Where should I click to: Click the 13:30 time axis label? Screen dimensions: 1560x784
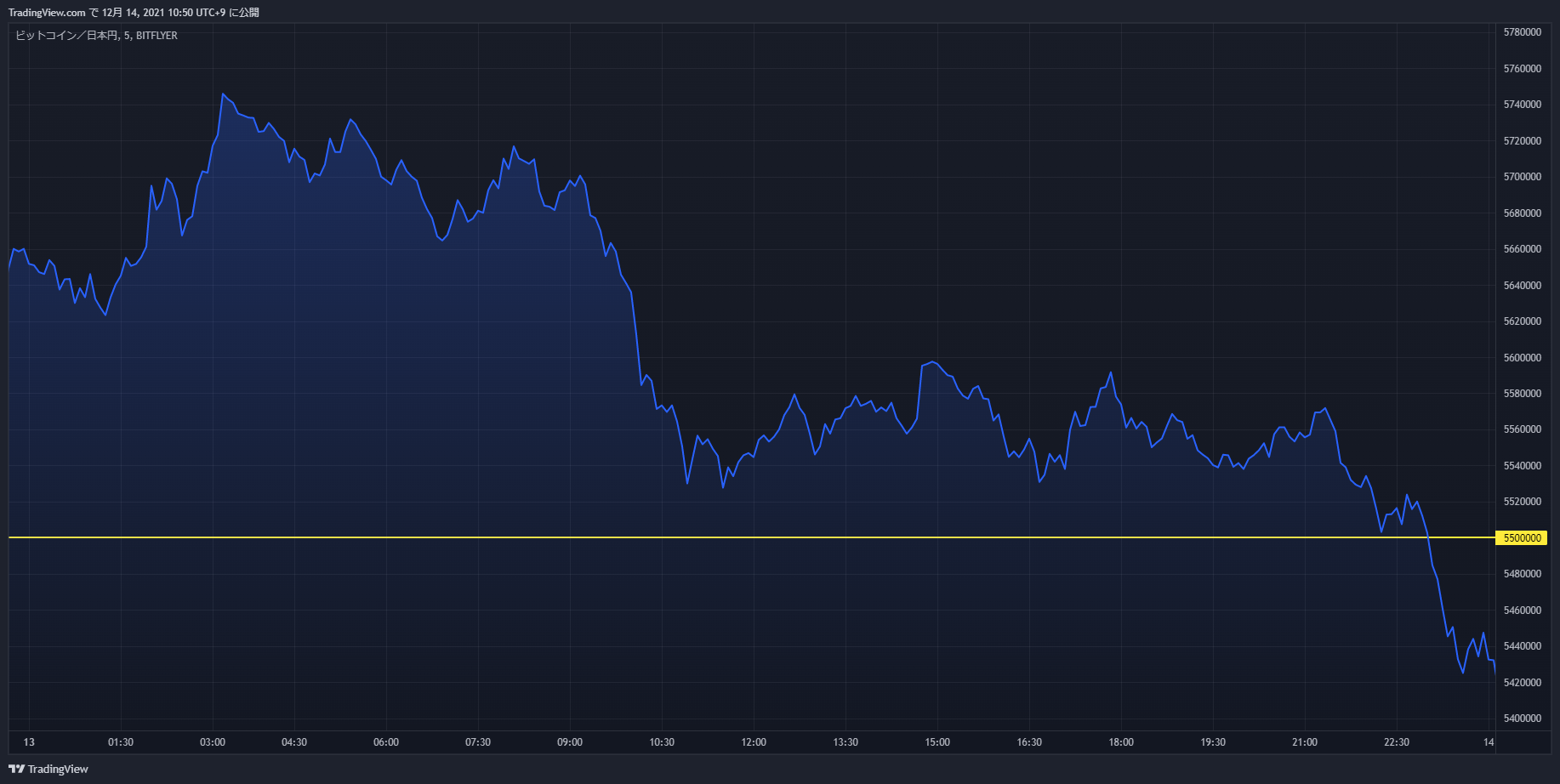[x=845, y=742]
